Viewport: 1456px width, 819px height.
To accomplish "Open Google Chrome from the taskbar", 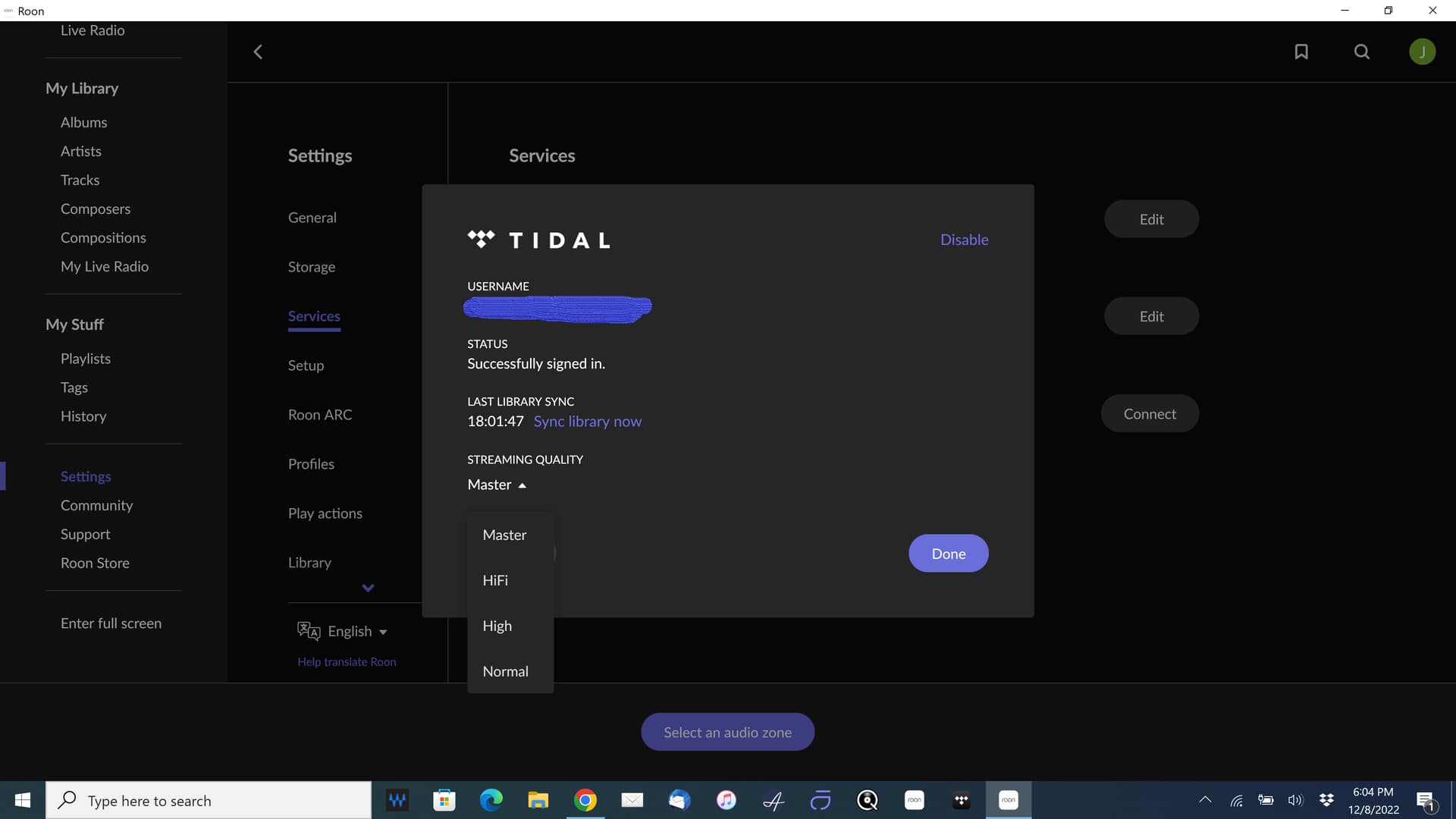I will coord(585,800).
